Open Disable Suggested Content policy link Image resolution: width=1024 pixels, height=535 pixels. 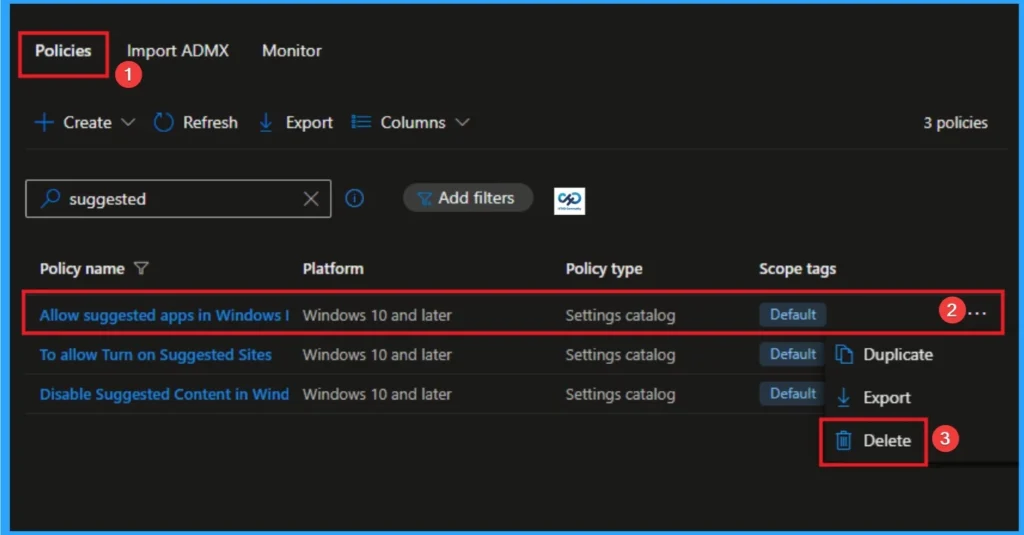[x=164, y=394]
